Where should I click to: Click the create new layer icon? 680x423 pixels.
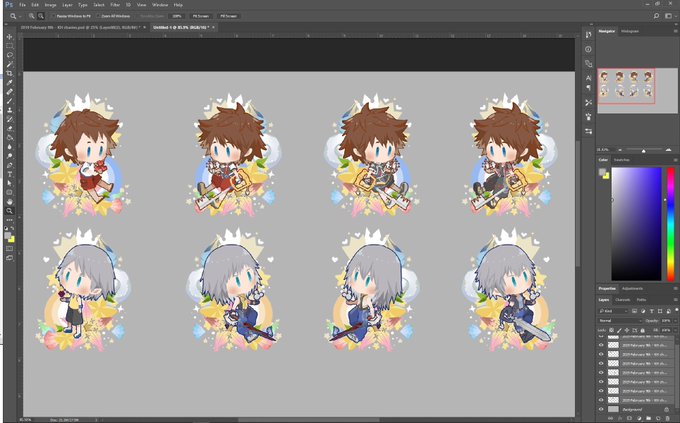tap(658, 419)
